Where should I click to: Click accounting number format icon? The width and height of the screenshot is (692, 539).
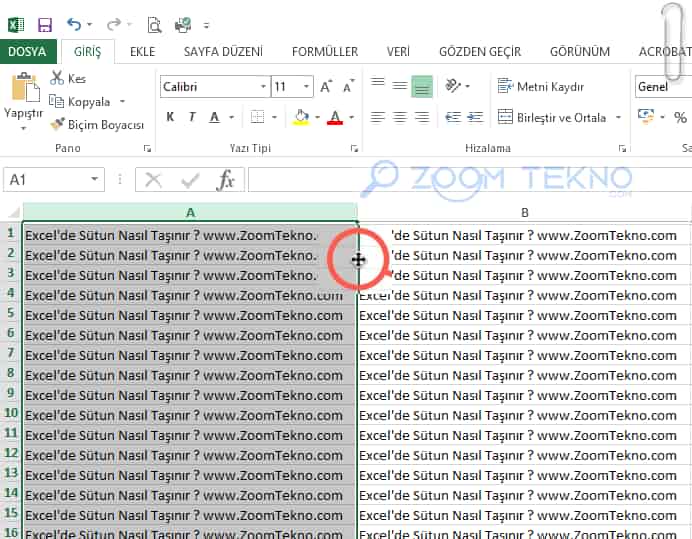tap(646, 117)
